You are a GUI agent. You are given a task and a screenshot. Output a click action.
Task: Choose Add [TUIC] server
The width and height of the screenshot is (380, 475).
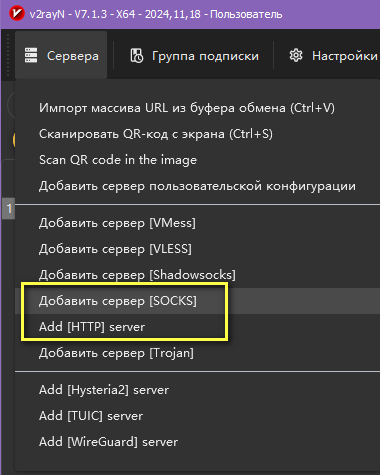pyautogui.click(x=197, y=416)
